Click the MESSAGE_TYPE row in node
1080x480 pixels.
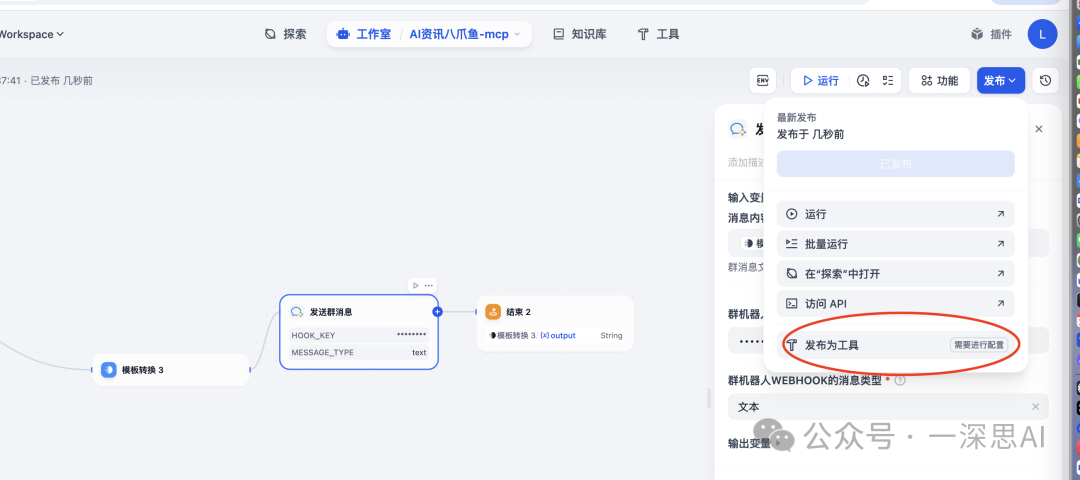(x=359, y=353)
